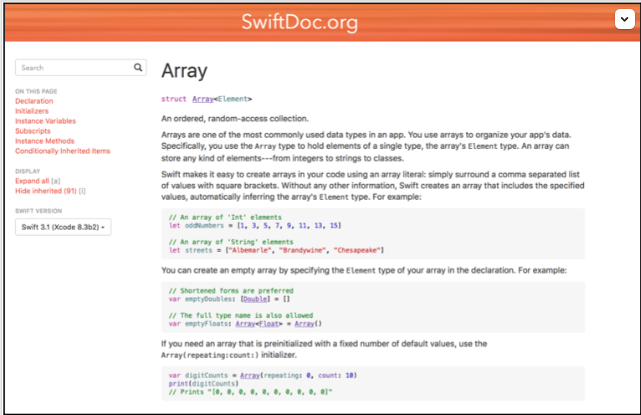Focus the Search input field
This screenshot has width=641, height=415.
coord(81,67)
